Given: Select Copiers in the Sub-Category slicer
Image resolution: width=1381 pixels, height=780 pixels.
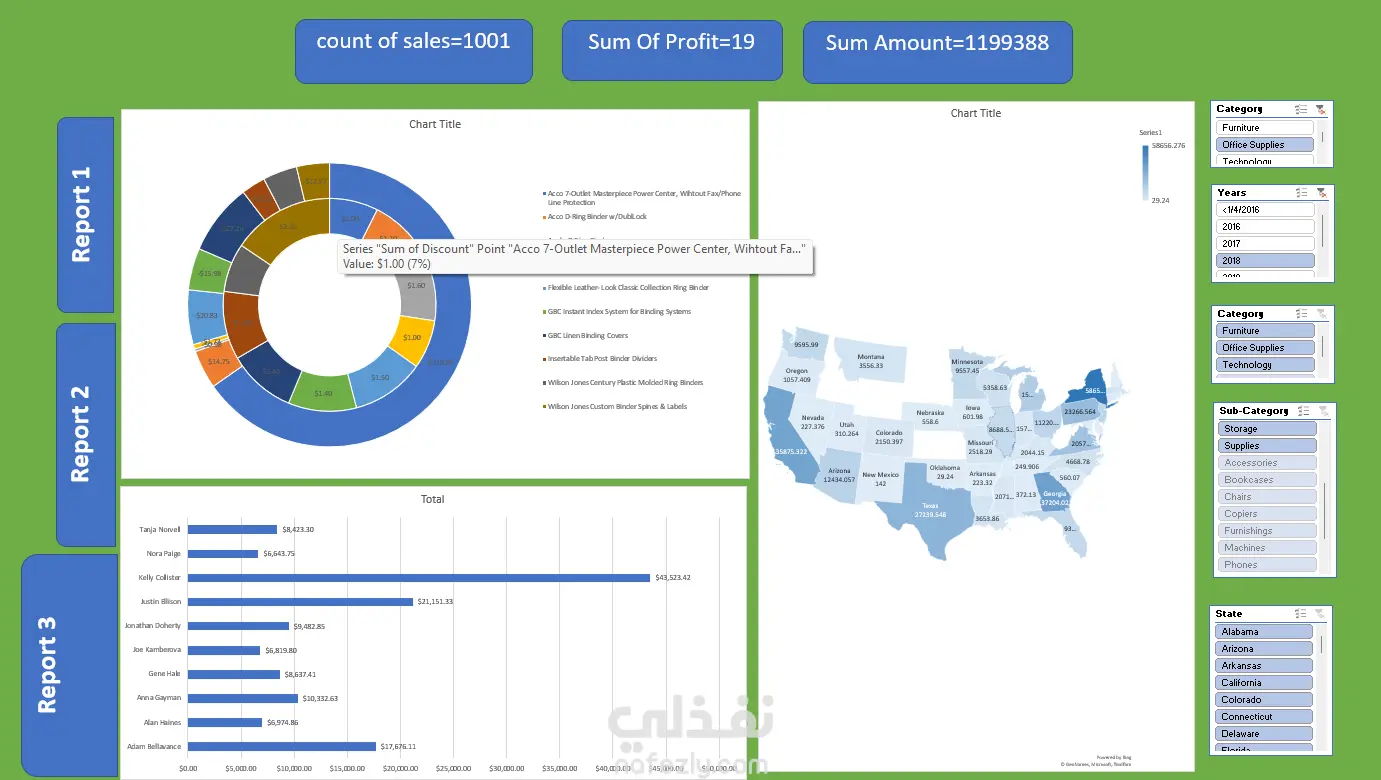Looking at the screenshot, I should (1268, 514).
